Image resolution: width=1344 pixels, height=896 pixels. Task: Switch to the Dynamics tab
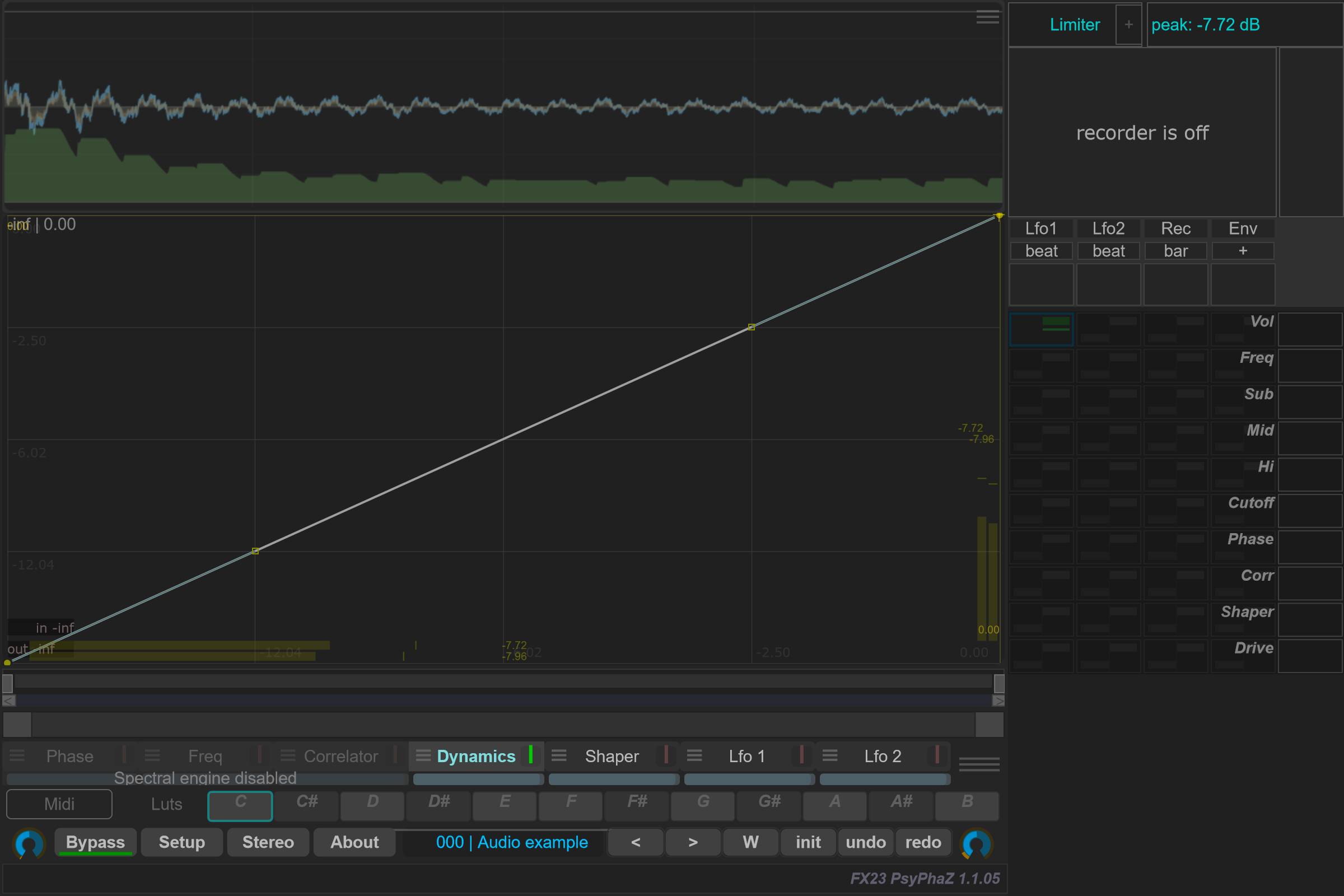point(476,756)
